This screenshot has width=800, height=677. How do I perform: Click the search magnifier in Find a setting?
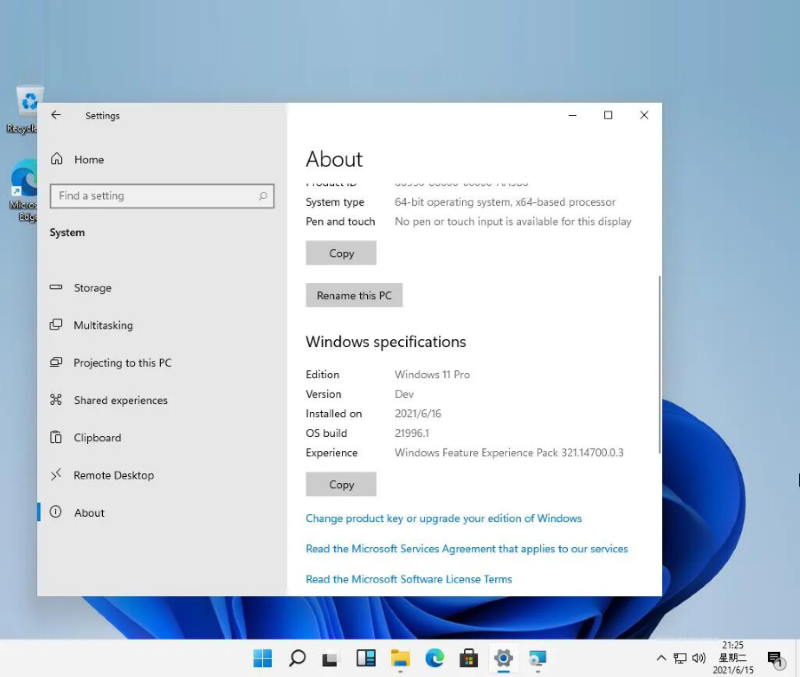point(264,196)
